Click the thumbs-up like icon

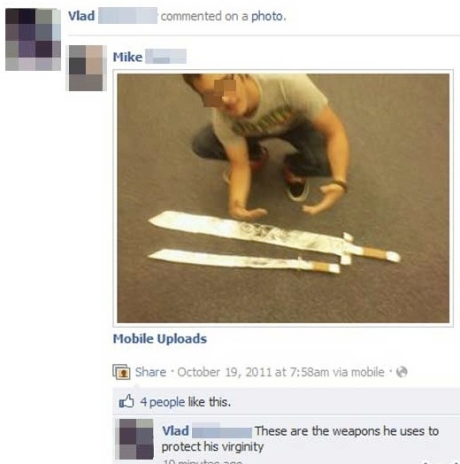(126, 401)
